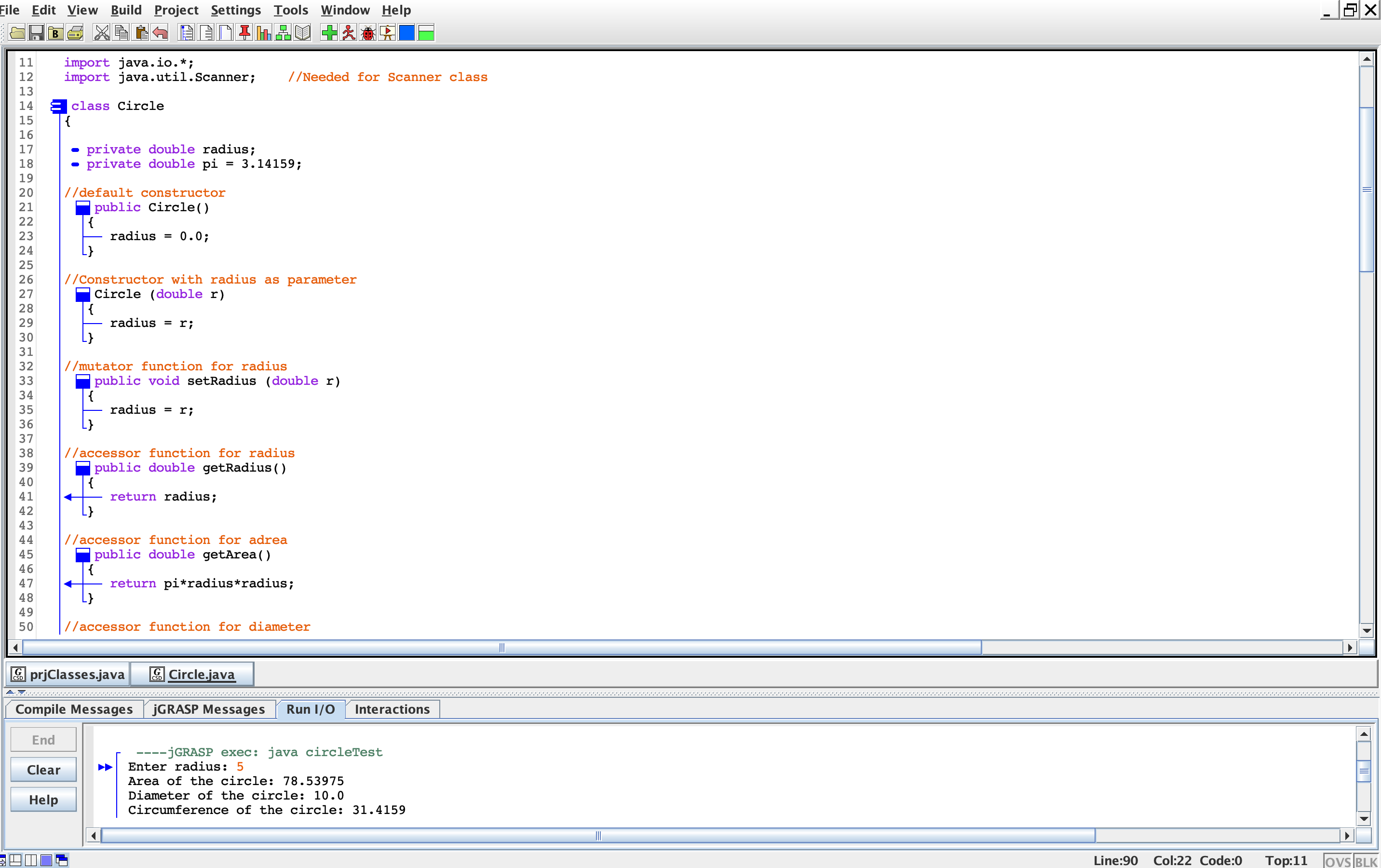Switch to the Compile Messages tab
1381x868 pixels.
point(74,709)
